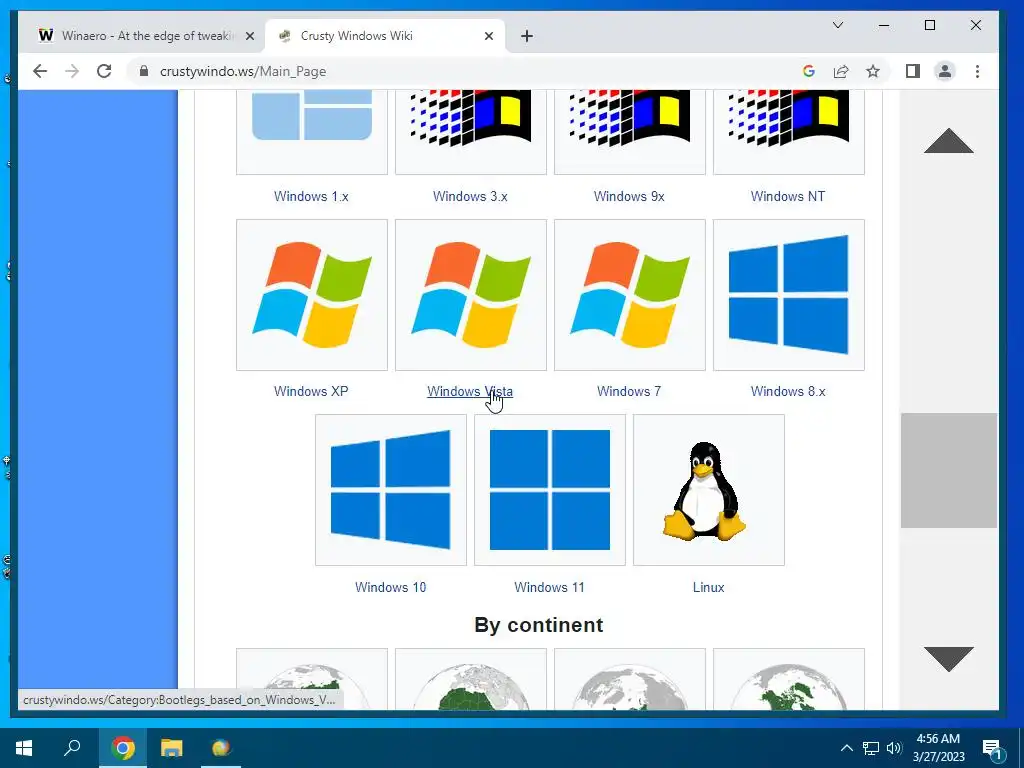
Task: Click the Chrome taskbar icon
Action: coord(122,748)
